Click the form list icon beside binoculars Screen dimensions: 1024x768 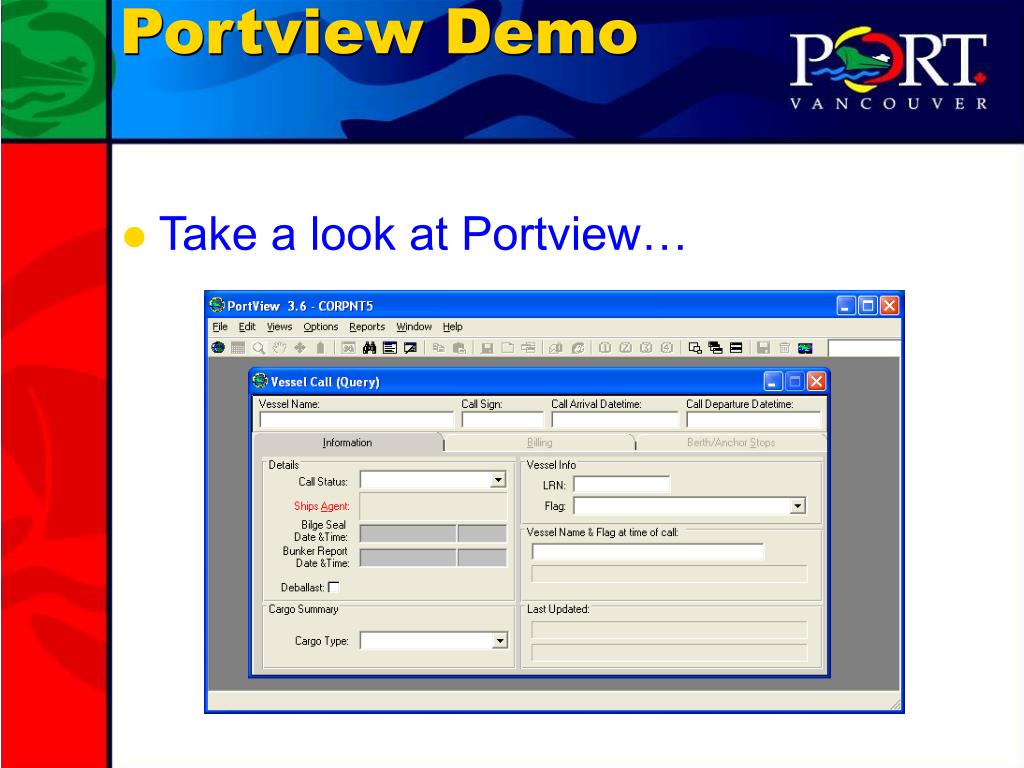coord(390,348)
